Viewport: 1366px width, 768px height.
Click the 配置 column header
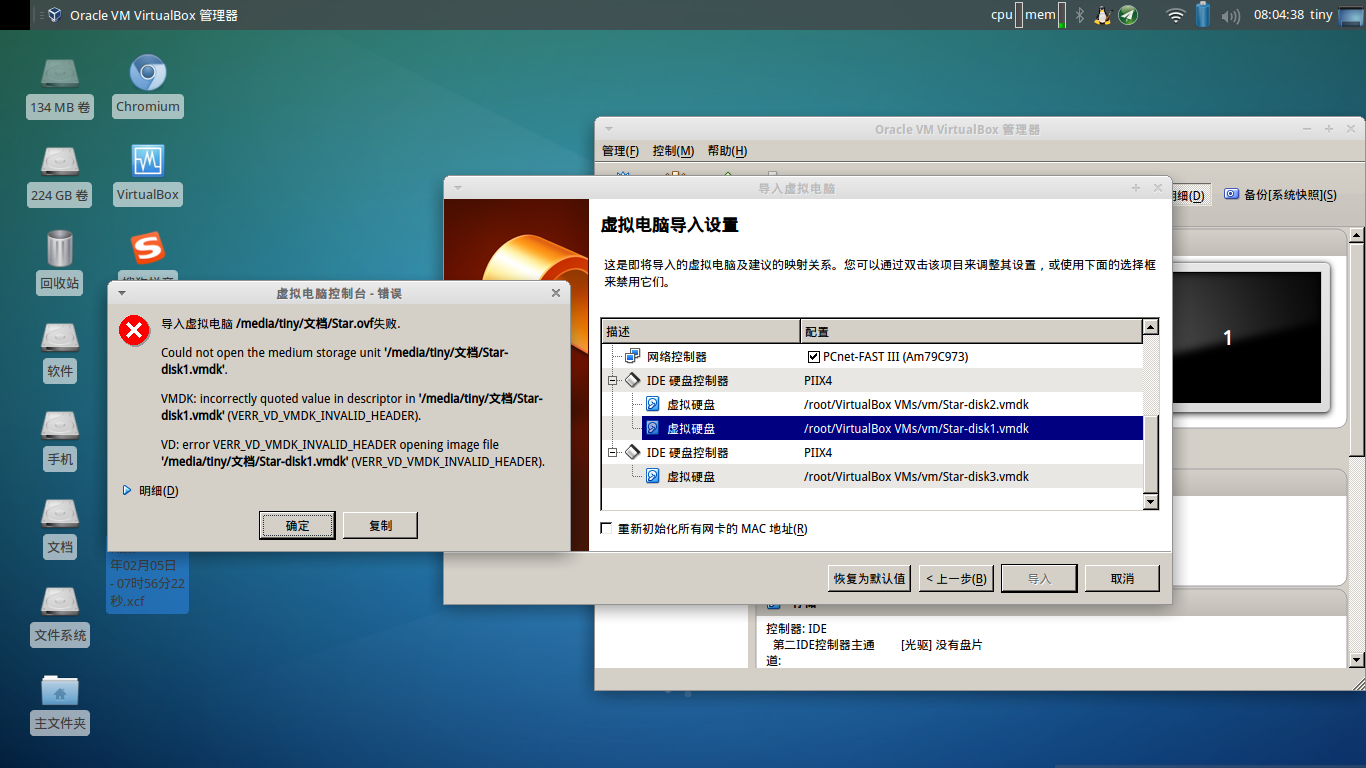[x=971, y=331]
